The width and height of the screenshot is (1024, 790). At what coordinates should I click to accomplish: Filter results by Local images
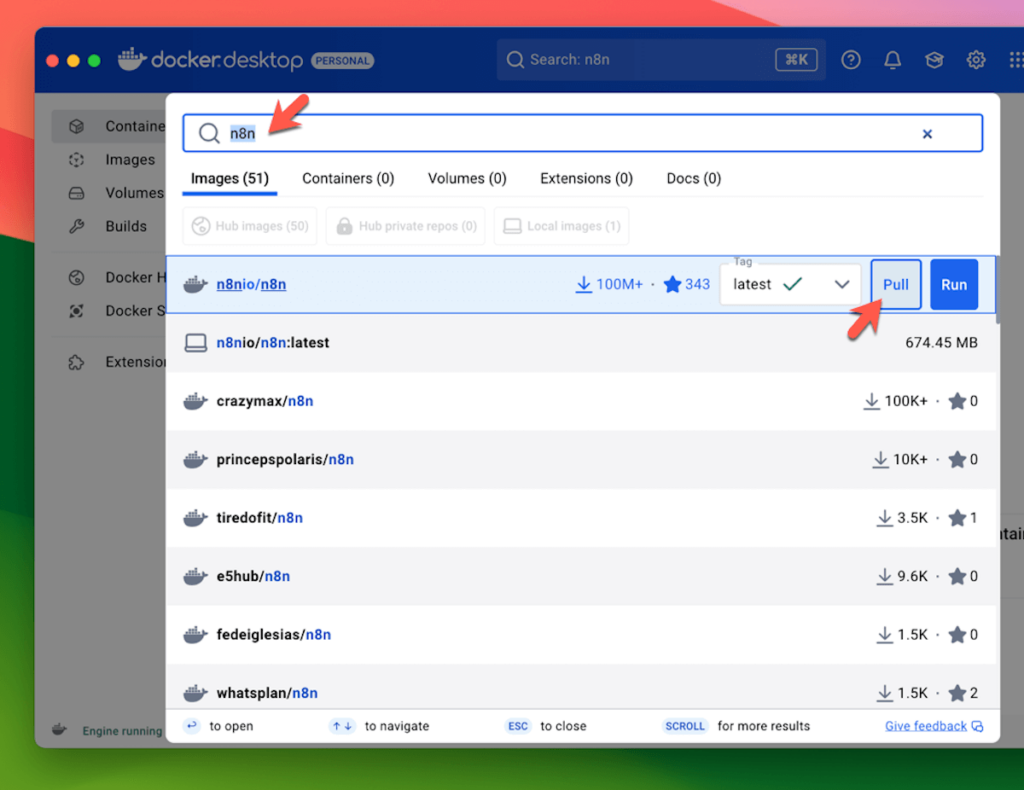tap(561, 225)
